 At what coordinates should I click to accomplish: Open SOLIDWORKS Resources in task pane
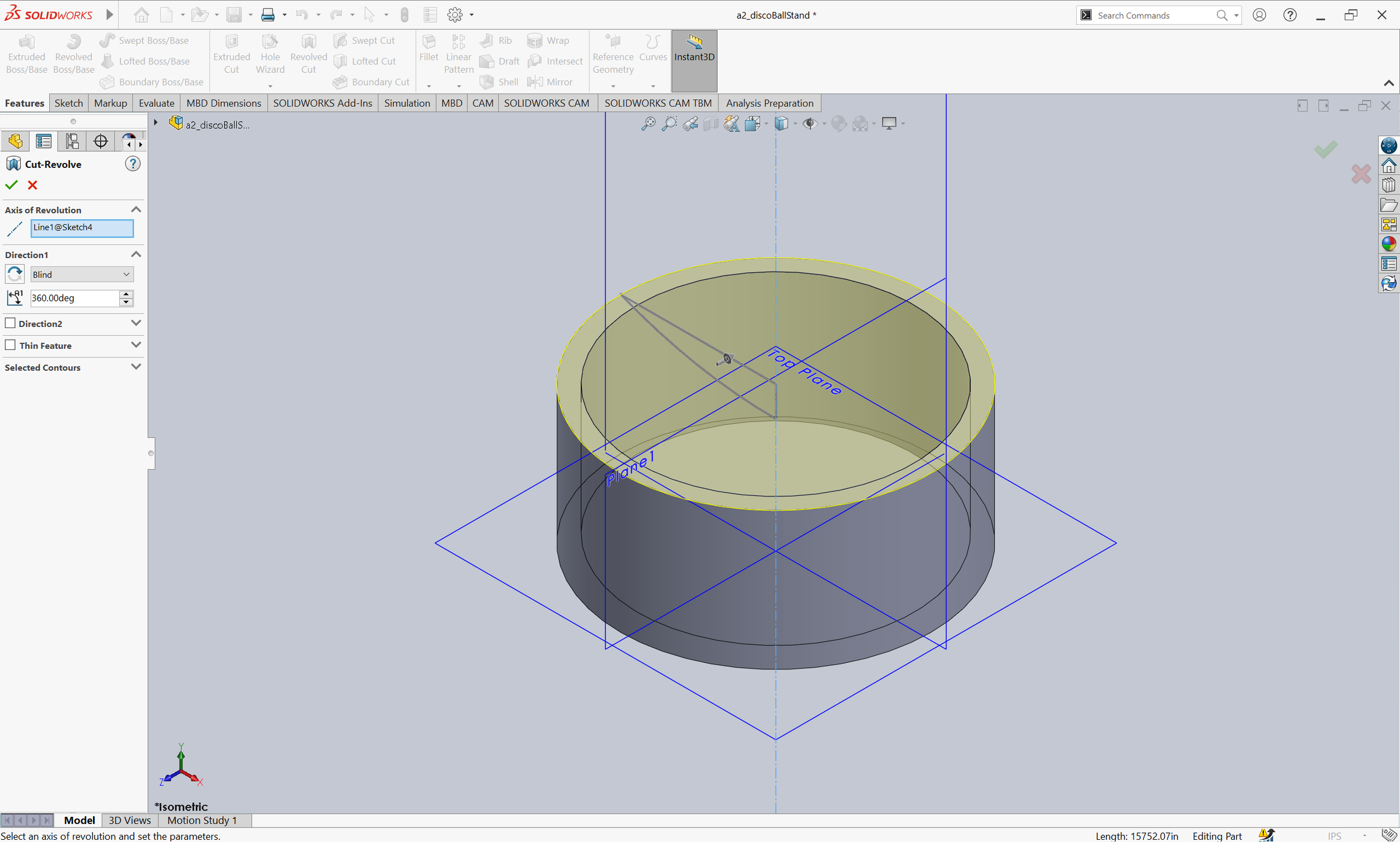tap(1389, 165)
